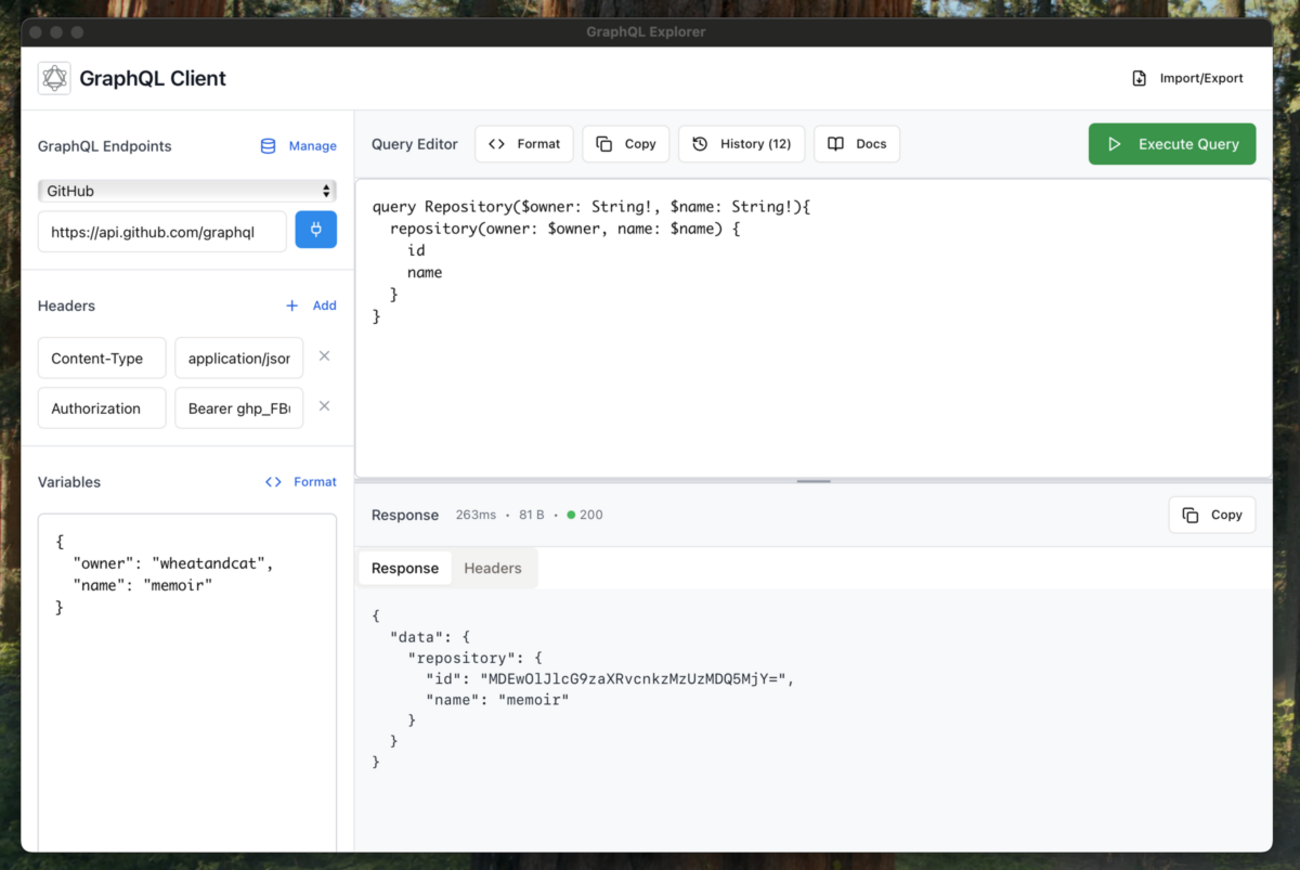Click the database icon beside Manage
1300x870 pixels.
(268, 146)
